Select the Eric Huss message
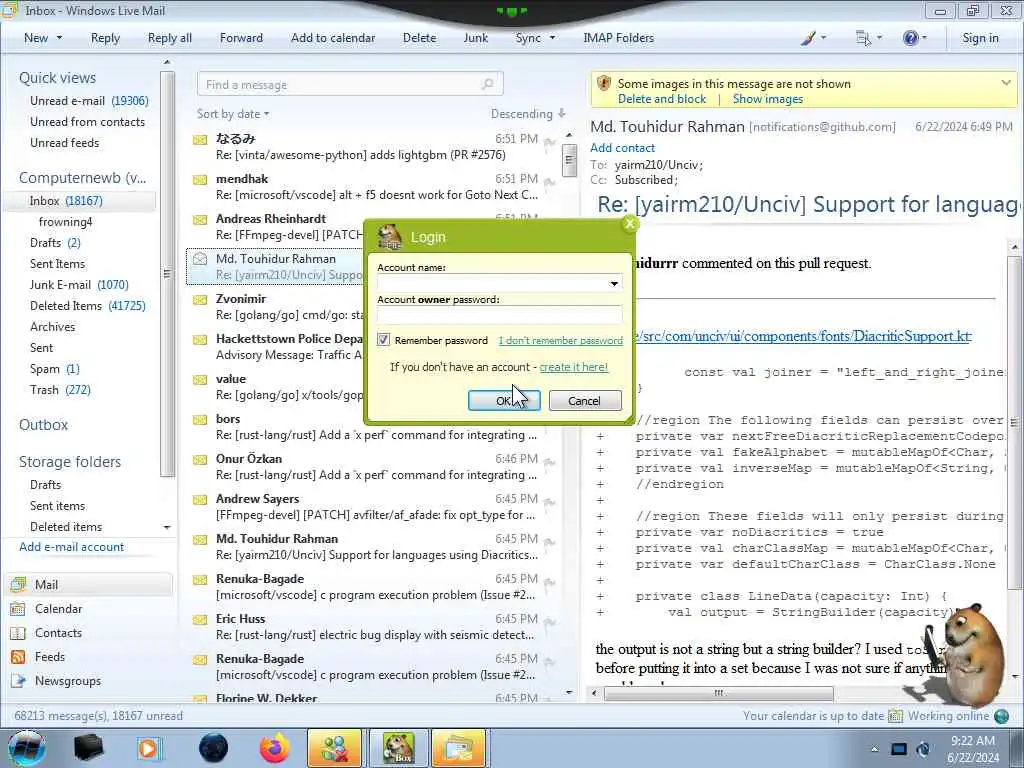 [376, 627]
